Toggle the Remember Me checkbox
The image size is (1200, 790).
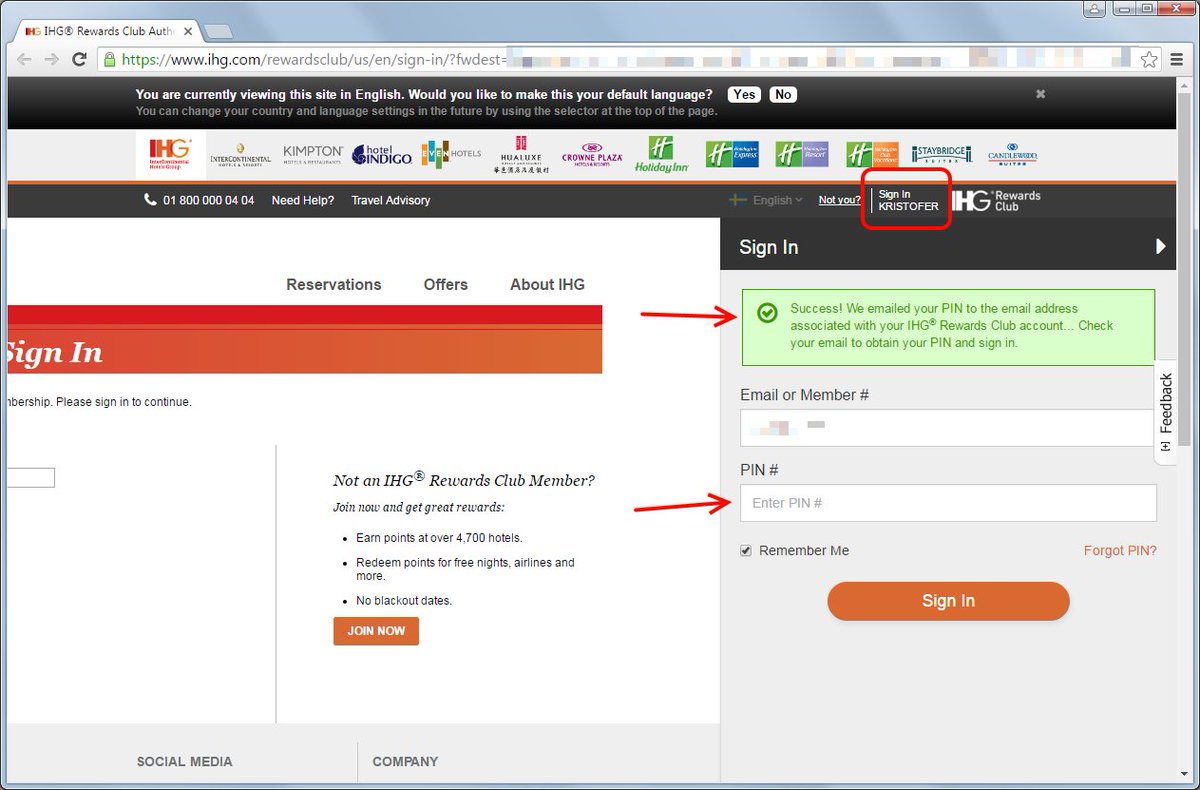pos(746,551)
